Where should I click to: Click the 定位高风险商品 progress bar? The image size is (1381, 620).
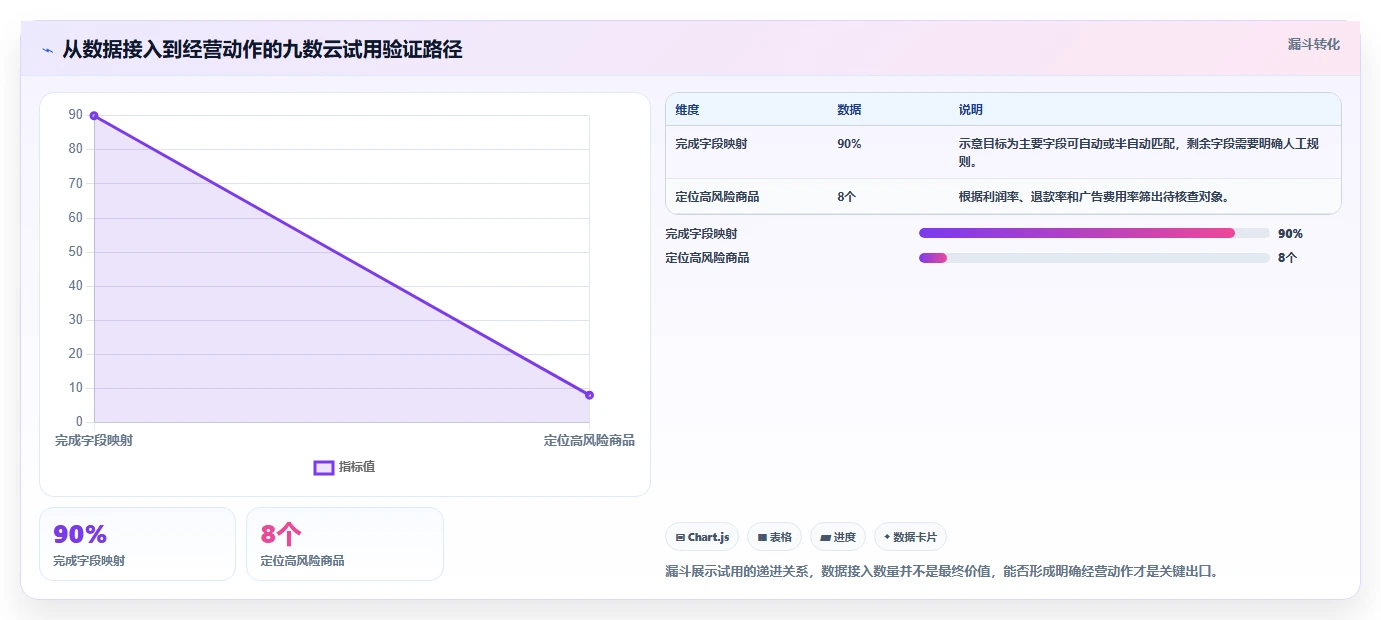(x=1094, y=258)
